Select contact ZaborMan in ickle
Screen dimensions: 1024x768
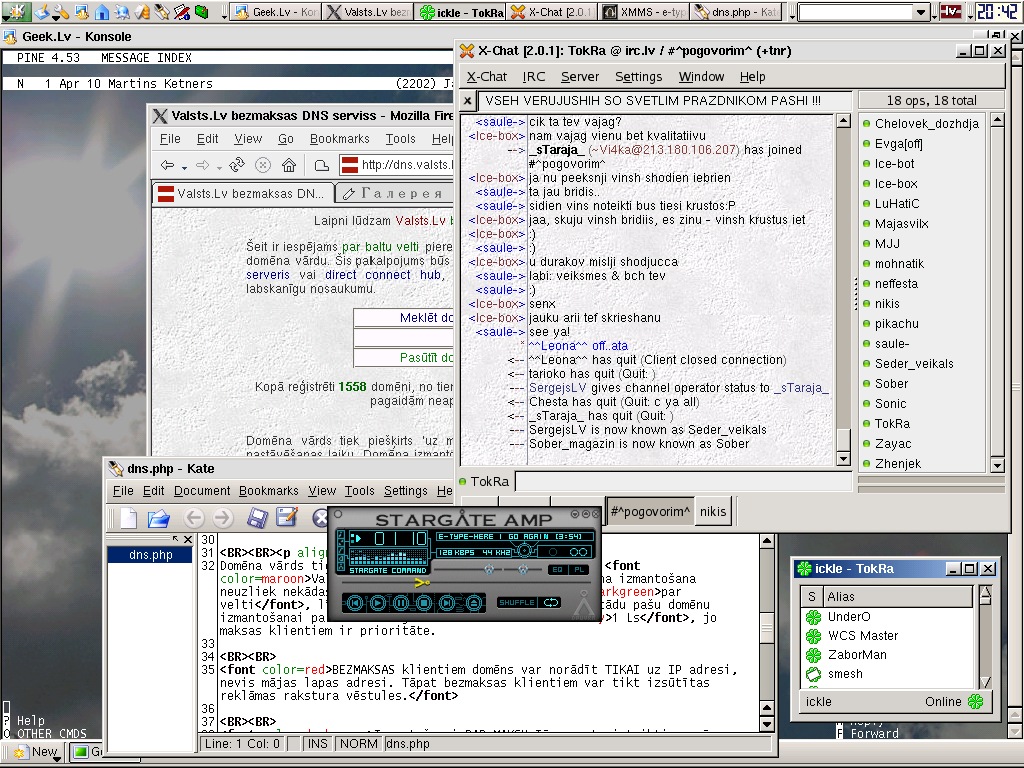click(857, 654)
